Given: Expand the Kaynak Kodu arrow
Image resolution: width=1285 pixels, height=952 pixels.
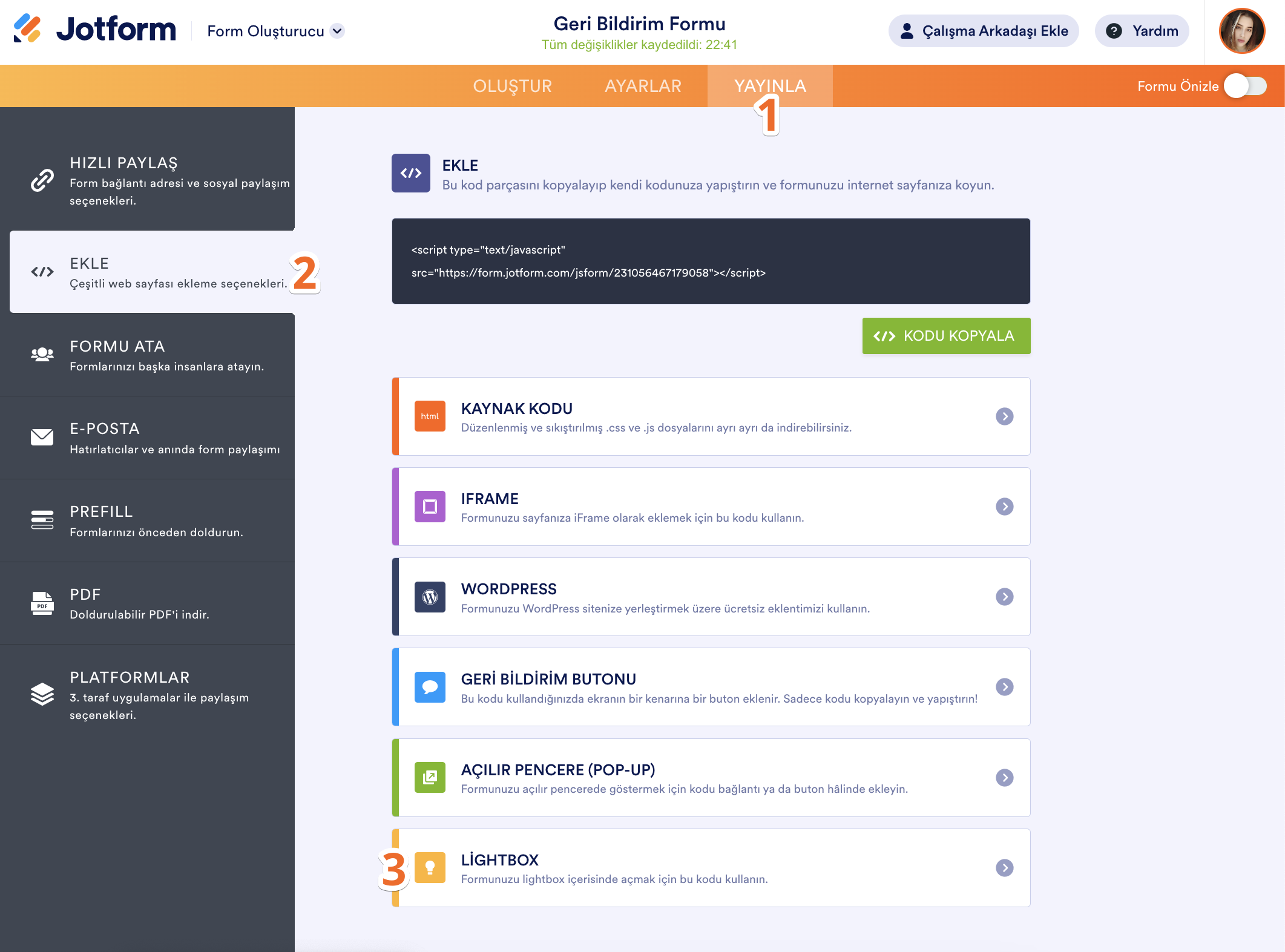Looking at the screenshot, I should click(x=1004, y=416).
